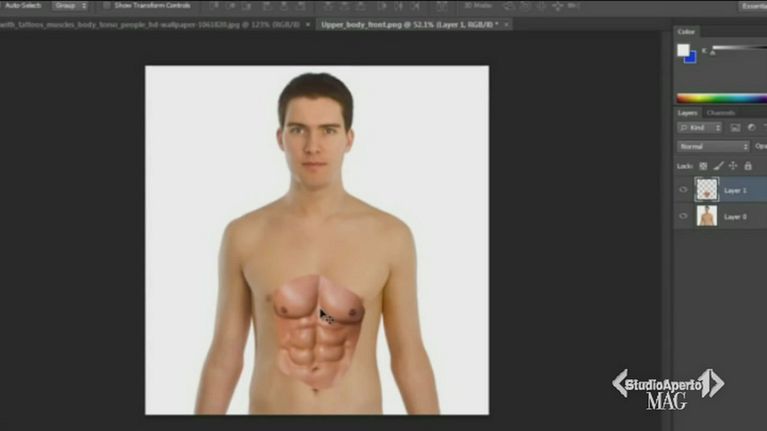Enable the Auto-Select checkbox
Screen dimensions: 767x431
[x=3, y=5]
